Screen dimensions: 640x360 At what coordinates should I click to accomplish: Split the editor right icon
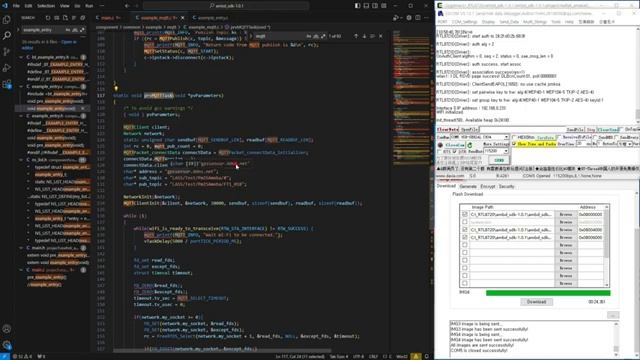418,18
